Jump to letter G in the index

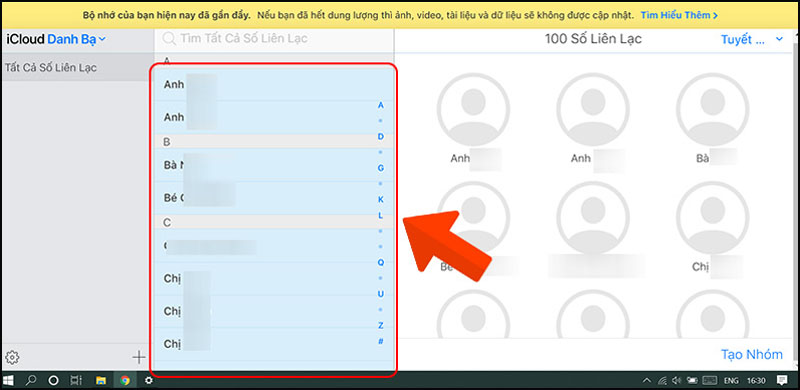(x=381, y=168)
